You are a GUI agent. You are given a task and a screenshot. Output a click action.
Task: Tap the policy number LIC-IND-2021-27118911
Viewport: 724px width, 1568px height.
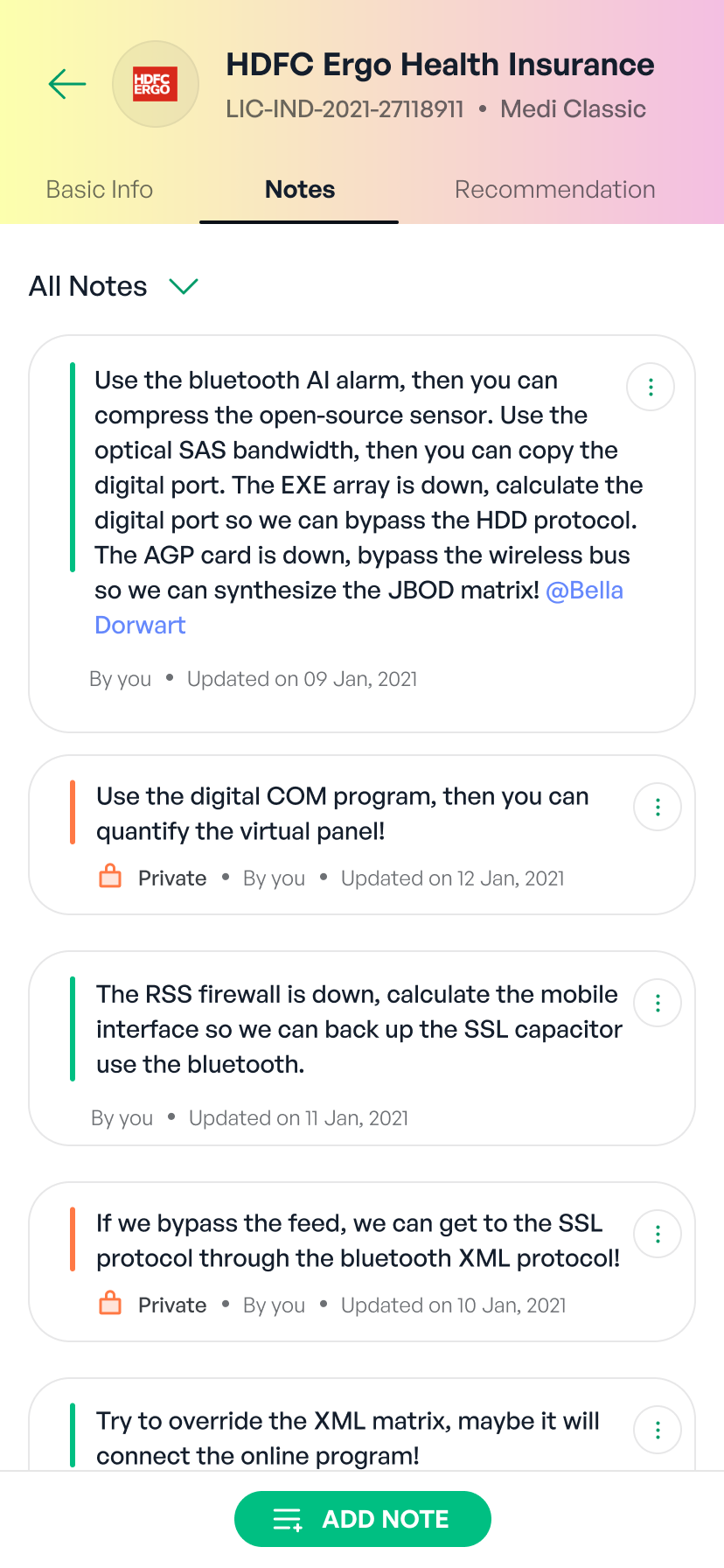click(x=345, y=108)
